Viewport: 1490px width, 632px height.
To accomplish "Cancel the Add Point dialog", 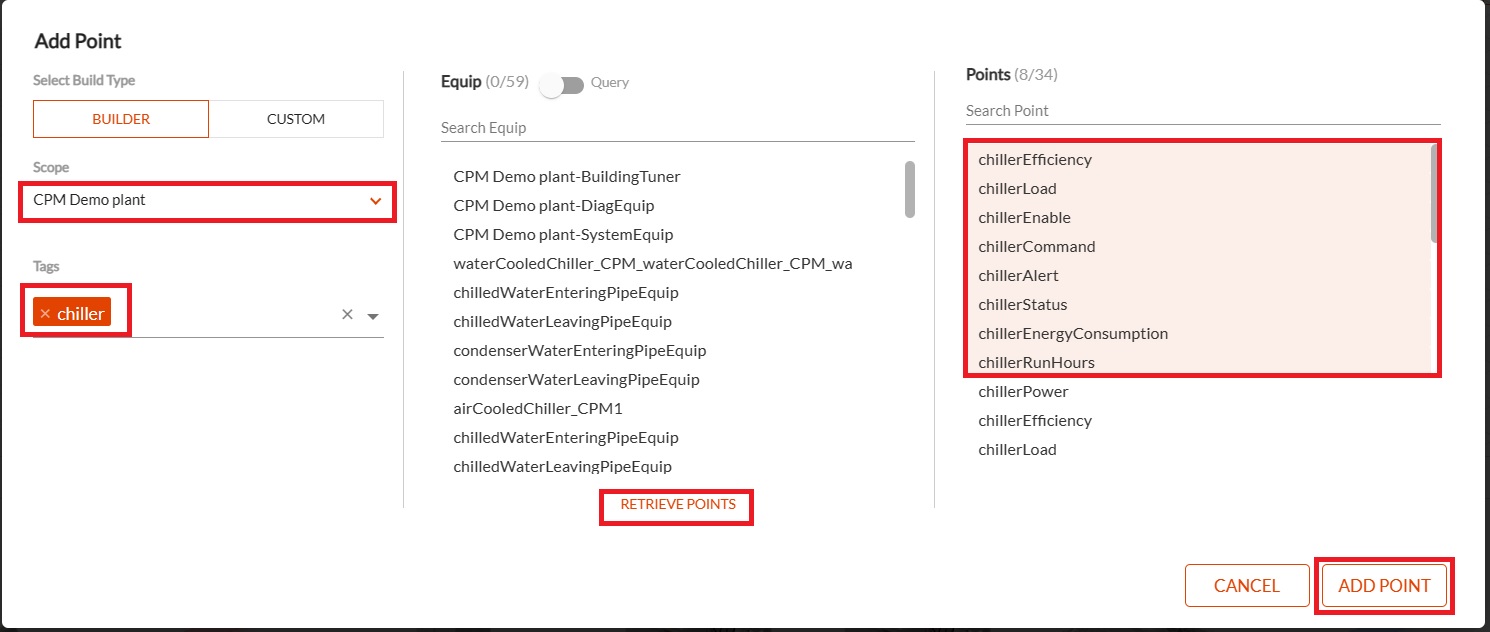I will tap(1247, 586).
